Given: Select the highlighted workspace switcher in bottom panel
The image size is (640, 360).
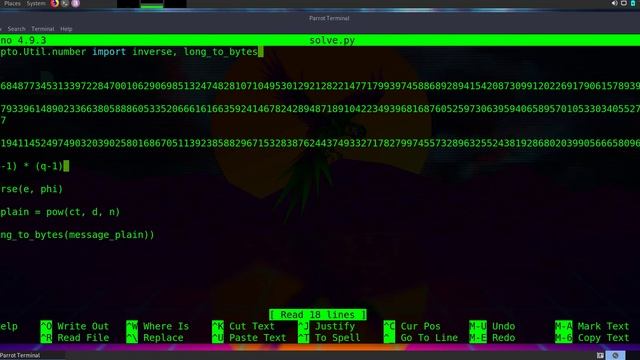Looking at the screenshot, I should (615, 356).
